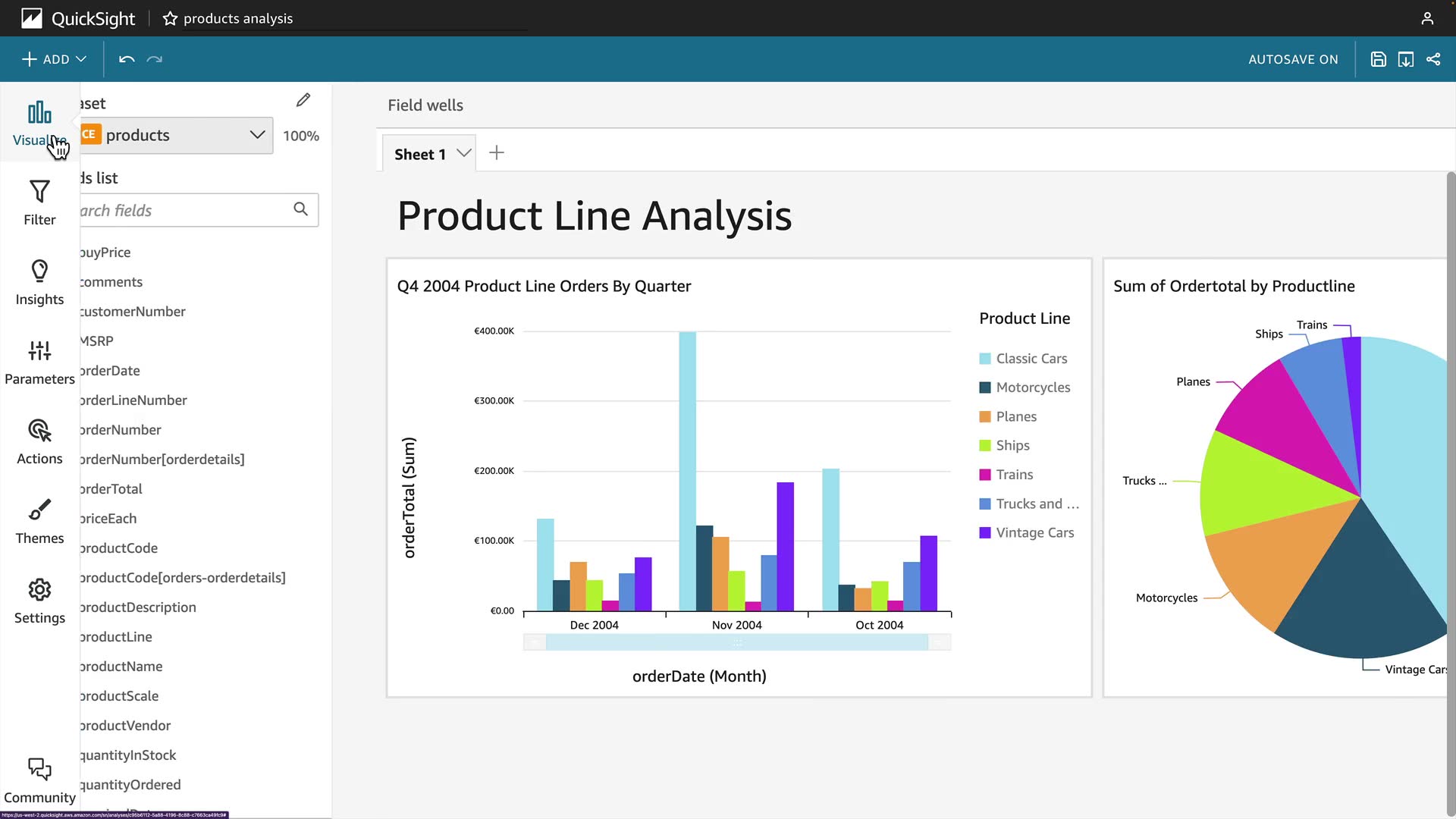The height and width of the screenshot is (819, 1456).
Task: Favorite the analysis with star icon
Action: (x=170, y=18)
